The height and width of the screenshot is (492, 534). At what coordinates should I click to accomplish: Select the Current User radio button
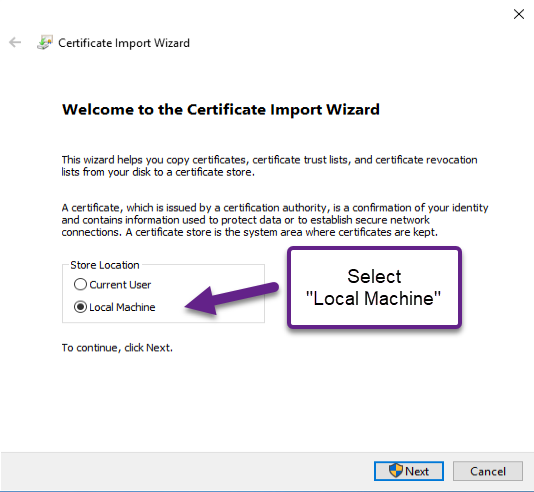pos(80,284)
